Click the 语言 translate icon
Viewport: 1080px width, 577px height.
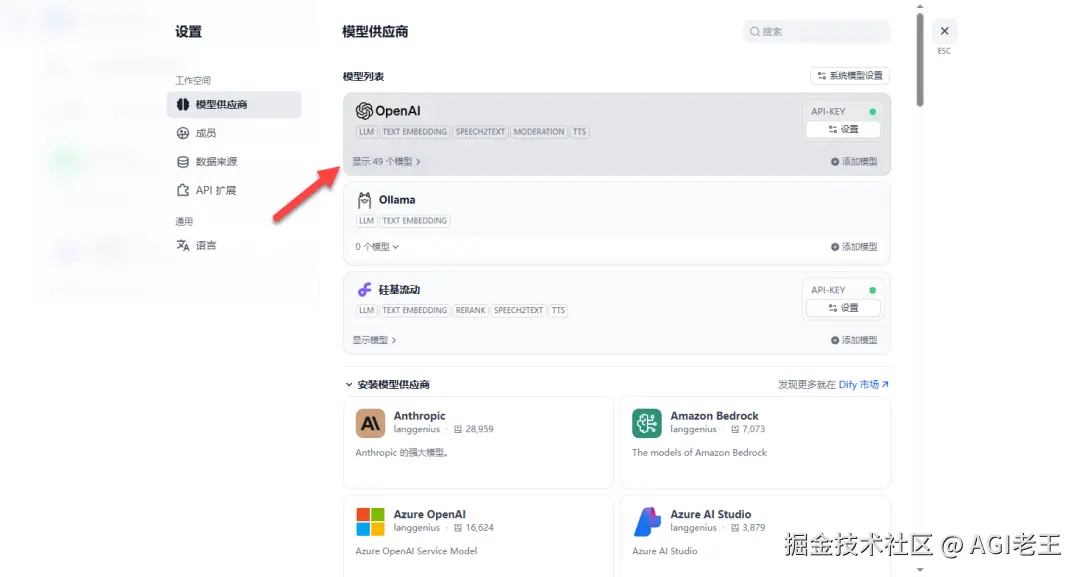(x=183, y=245)
